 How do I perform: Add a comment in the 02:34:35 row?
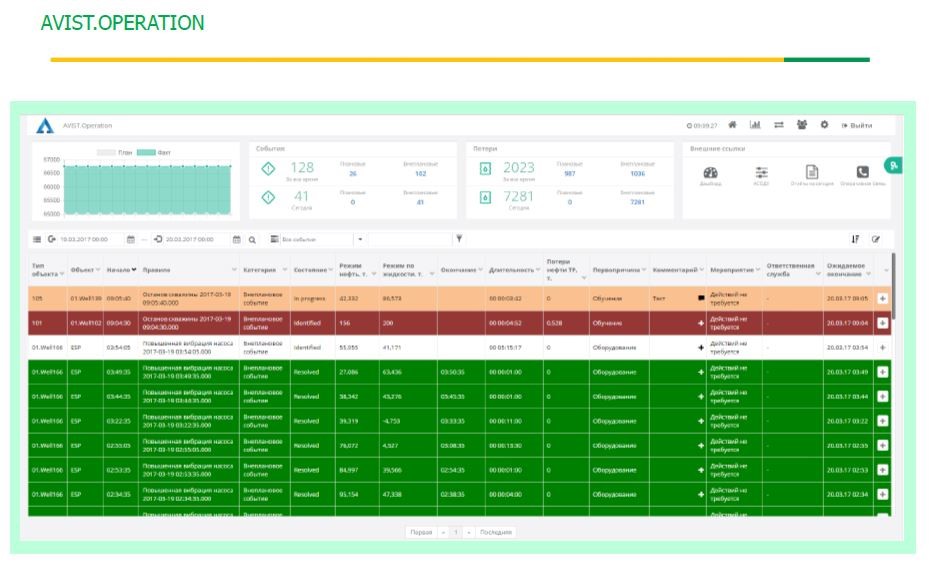[x=701, y=494]
